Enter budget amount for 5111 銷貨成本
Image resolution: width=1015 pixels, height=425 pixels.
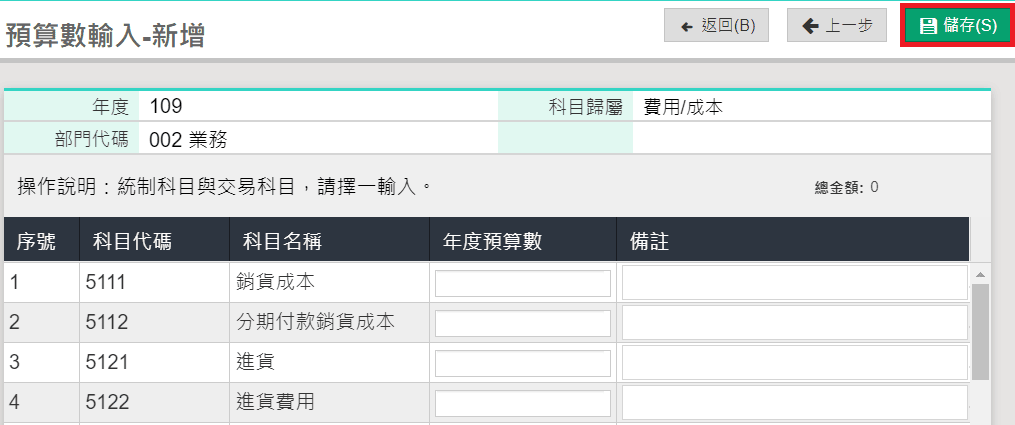click(523, 284)
